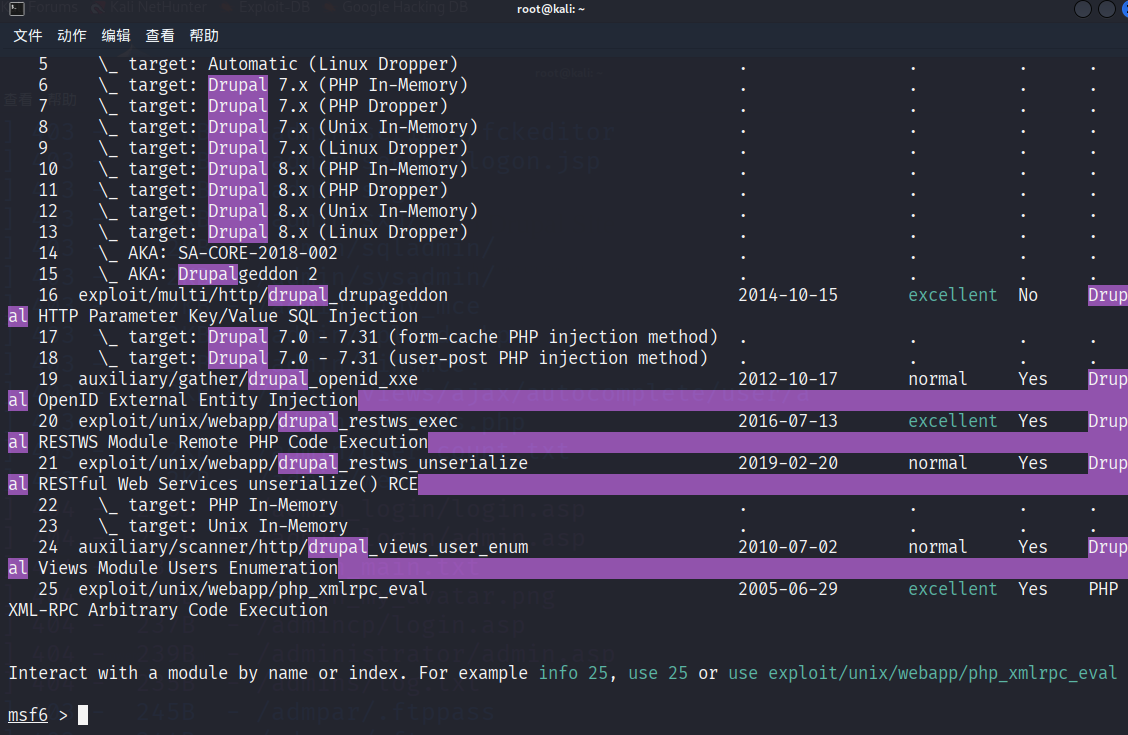The width and height of the screenshot is (1128, 735).
Task: Click the date 2012-10-17
Action: pos(788,379)
